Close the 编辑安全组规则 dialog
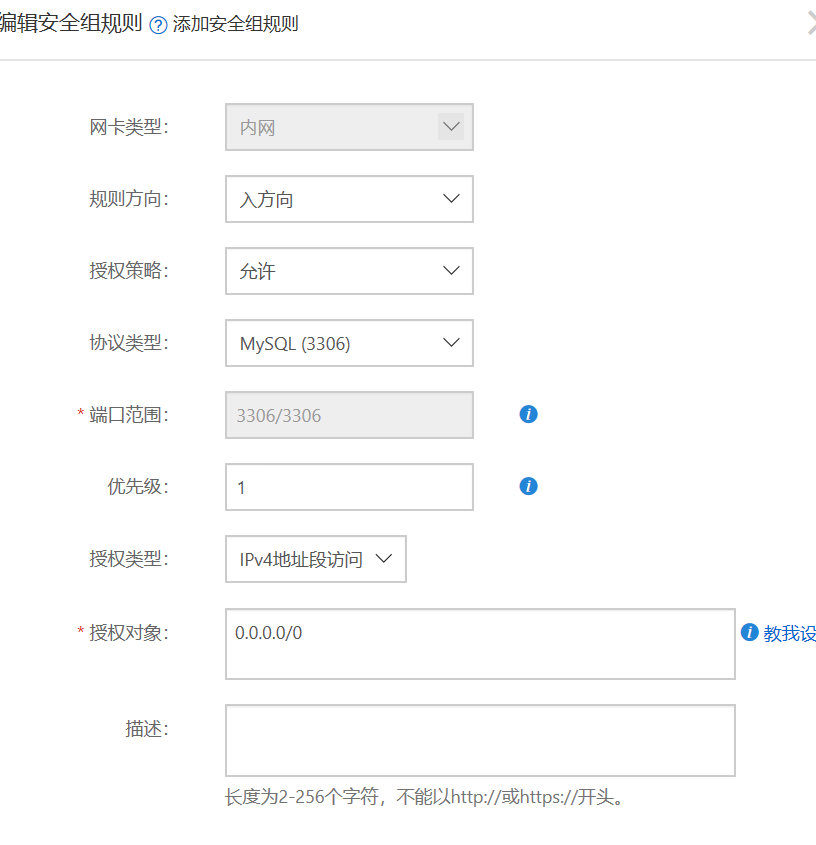The height and width of the screenshot is (845, 816). point(811,23)
